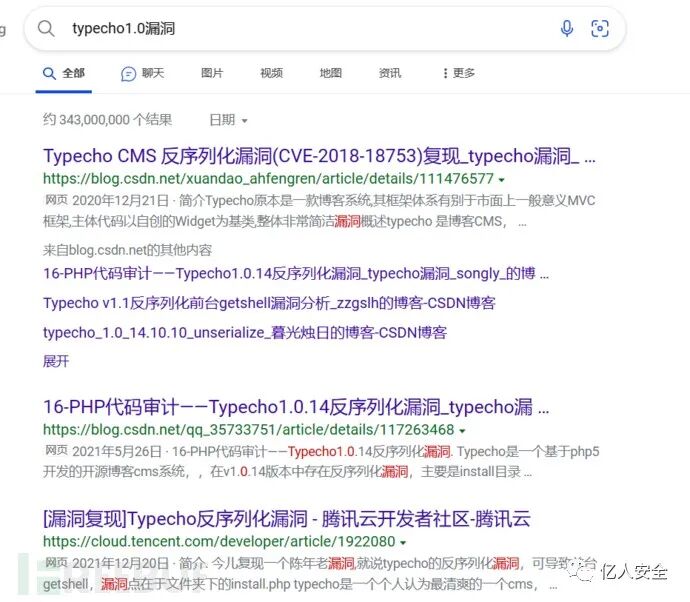
Task: Click the xuandao_ahfengren csdn URL
Action: [x=268, y=179]
